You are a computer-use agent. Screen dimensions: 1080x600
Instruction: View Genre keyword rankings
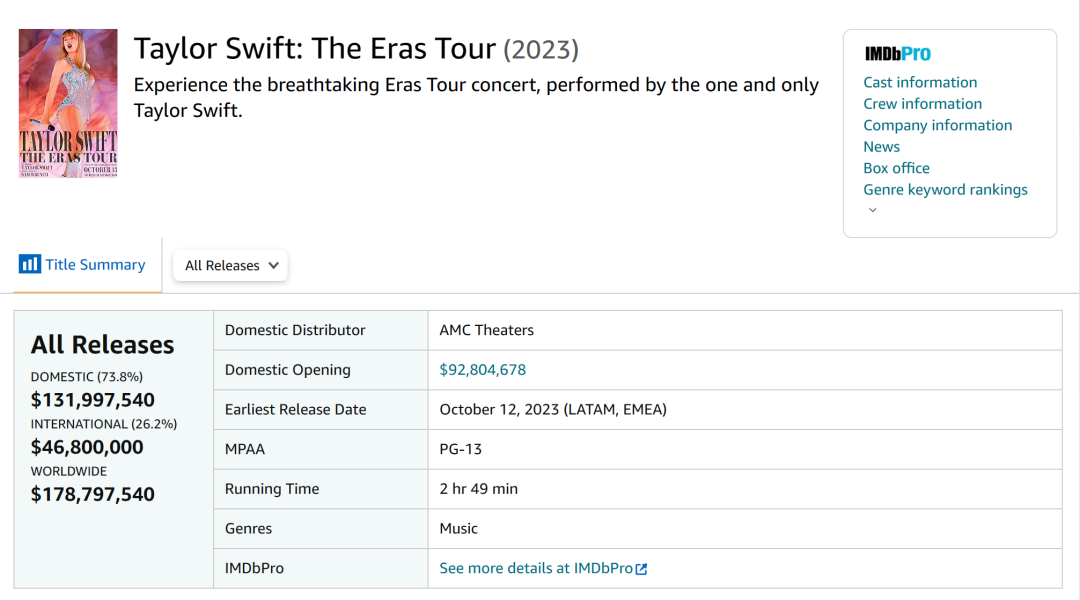coord(945,190)
